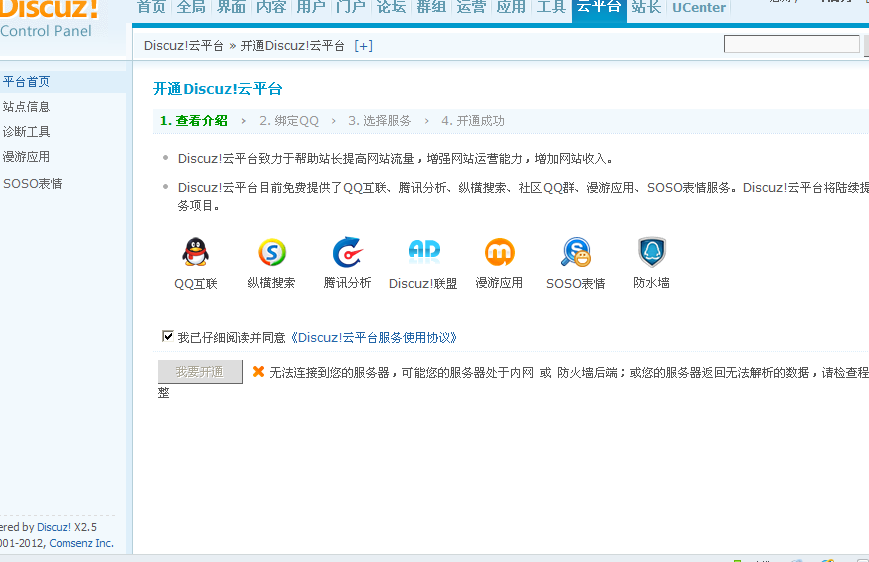Open the 首页 top menu
The height and width of the screenshot is (562, 869).
pos(151,7)
